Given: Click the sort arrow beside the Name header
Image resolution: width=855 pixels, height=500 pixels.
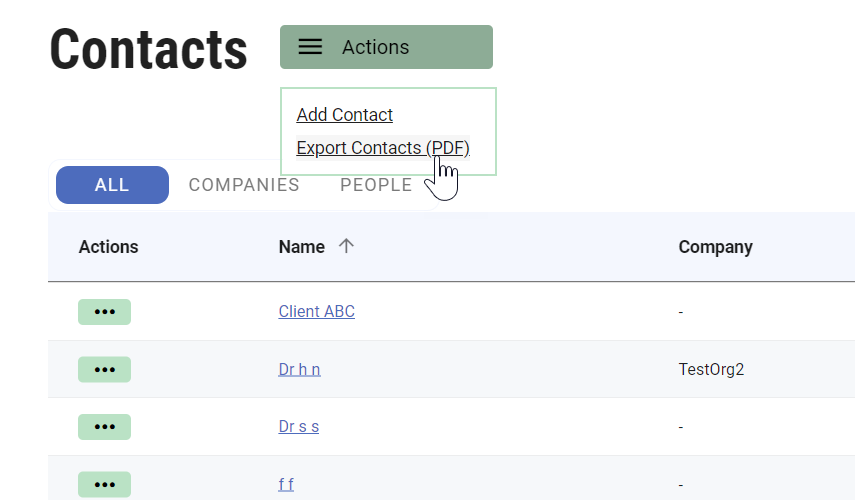Looking at the screenshot, I should click(346, 246).
